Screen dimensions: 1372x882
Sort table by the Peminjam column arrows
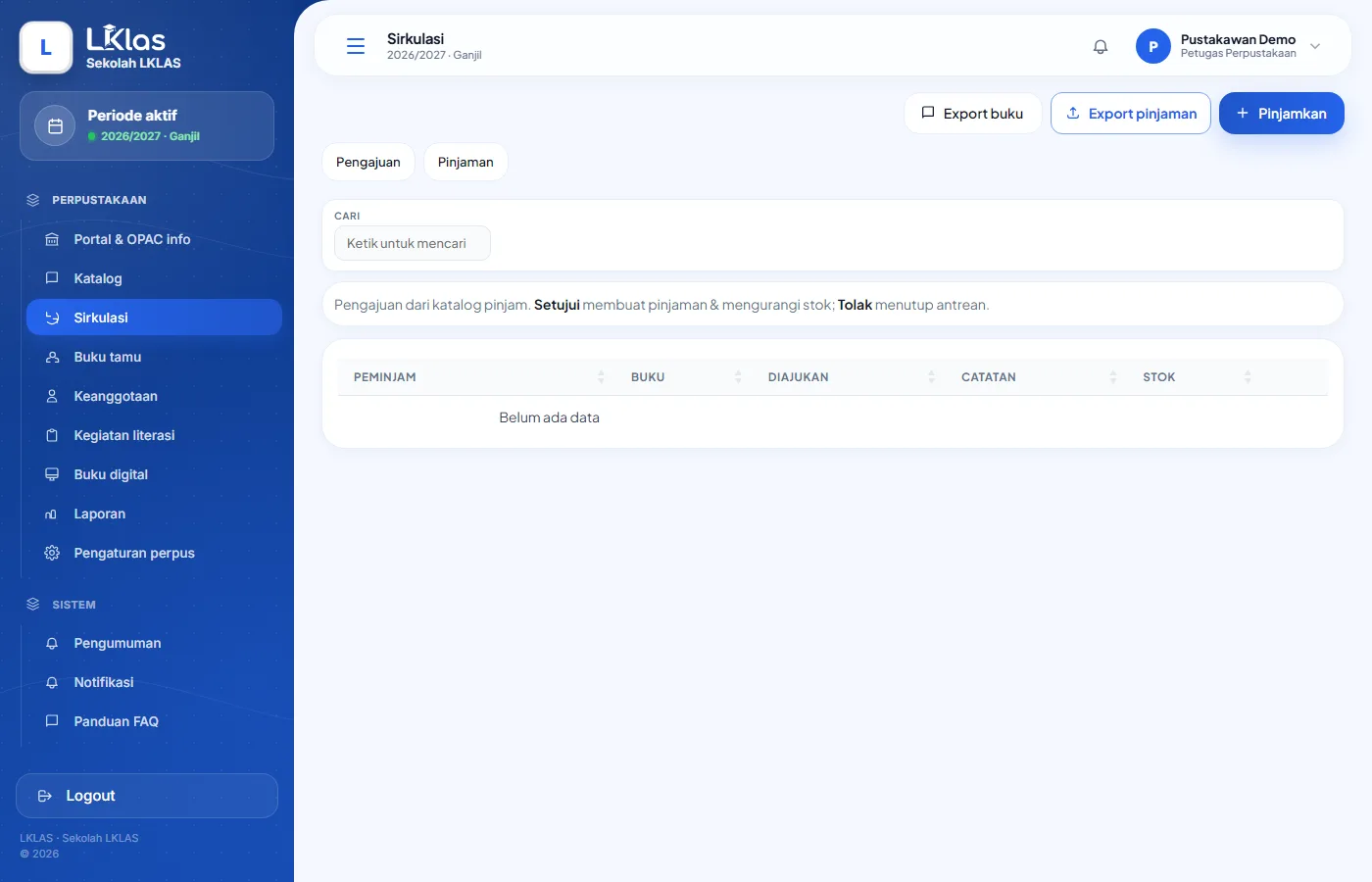[x=601, y=377]
